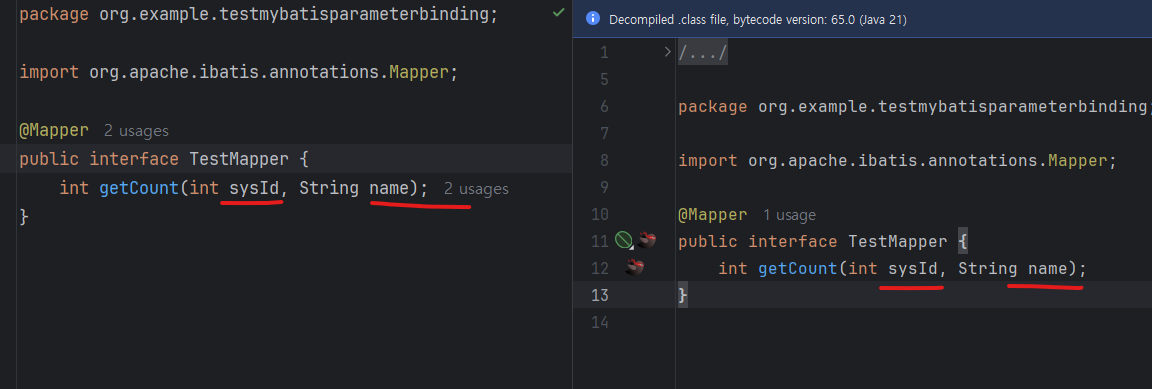
Task: Click the Mapper import class name in left editor
Action: (x=418, y=73)
